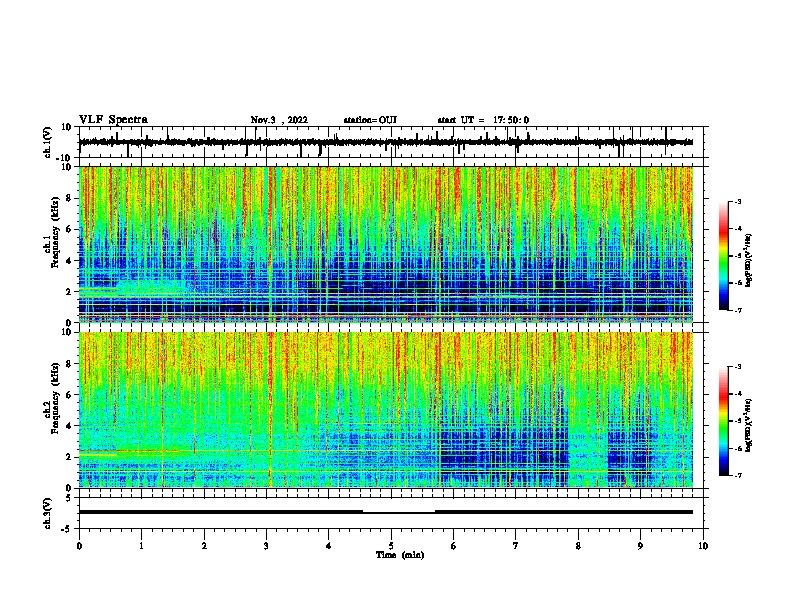
Task: Click the "VLF Spectra" plot title
Action: pyautogui.click(x=113, y=120)
